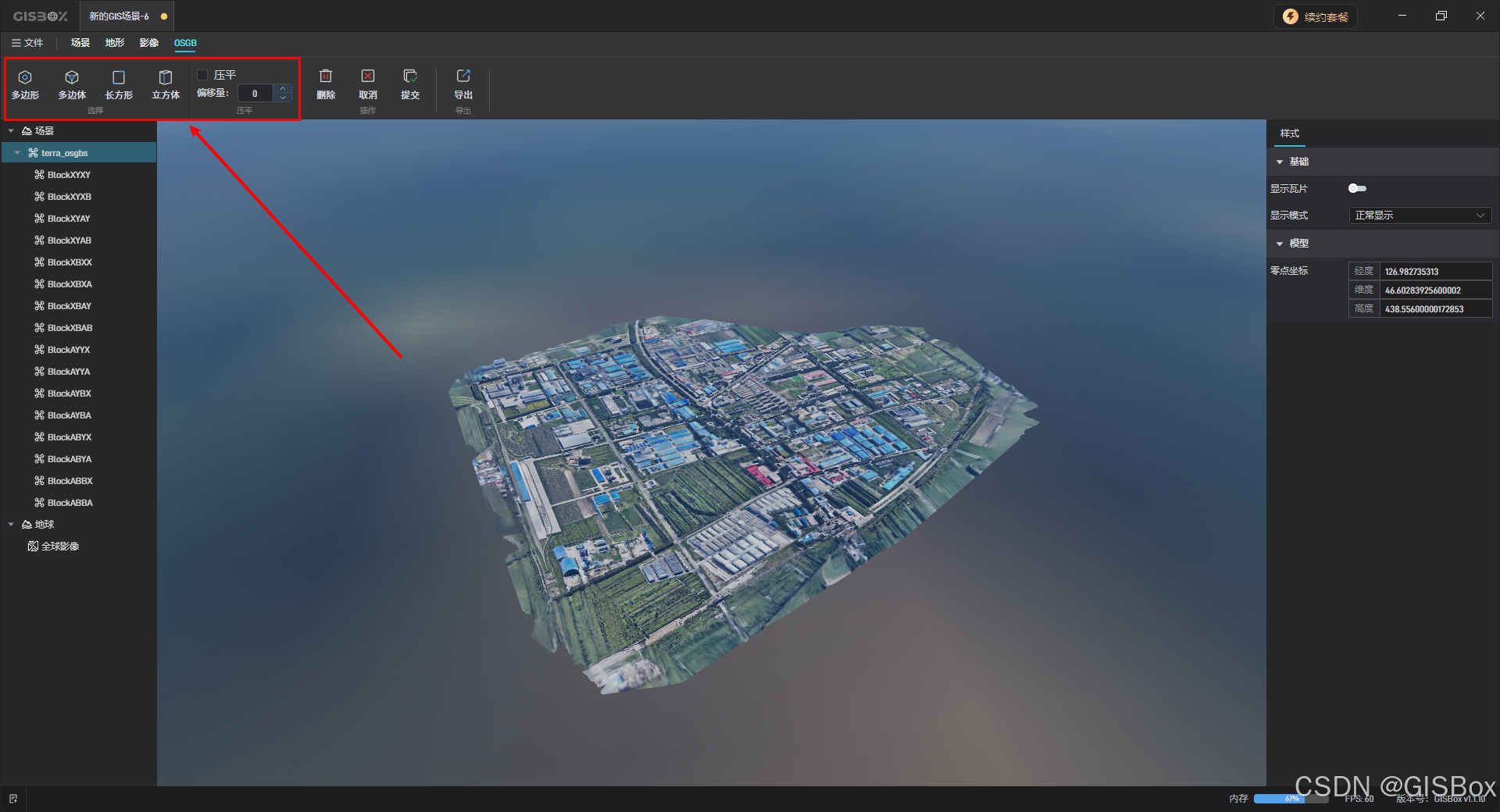The height and width of the screenshot is (812, 1500).
Task: Enable the 压平 flatten checkbox
Action: pos(202,75)
